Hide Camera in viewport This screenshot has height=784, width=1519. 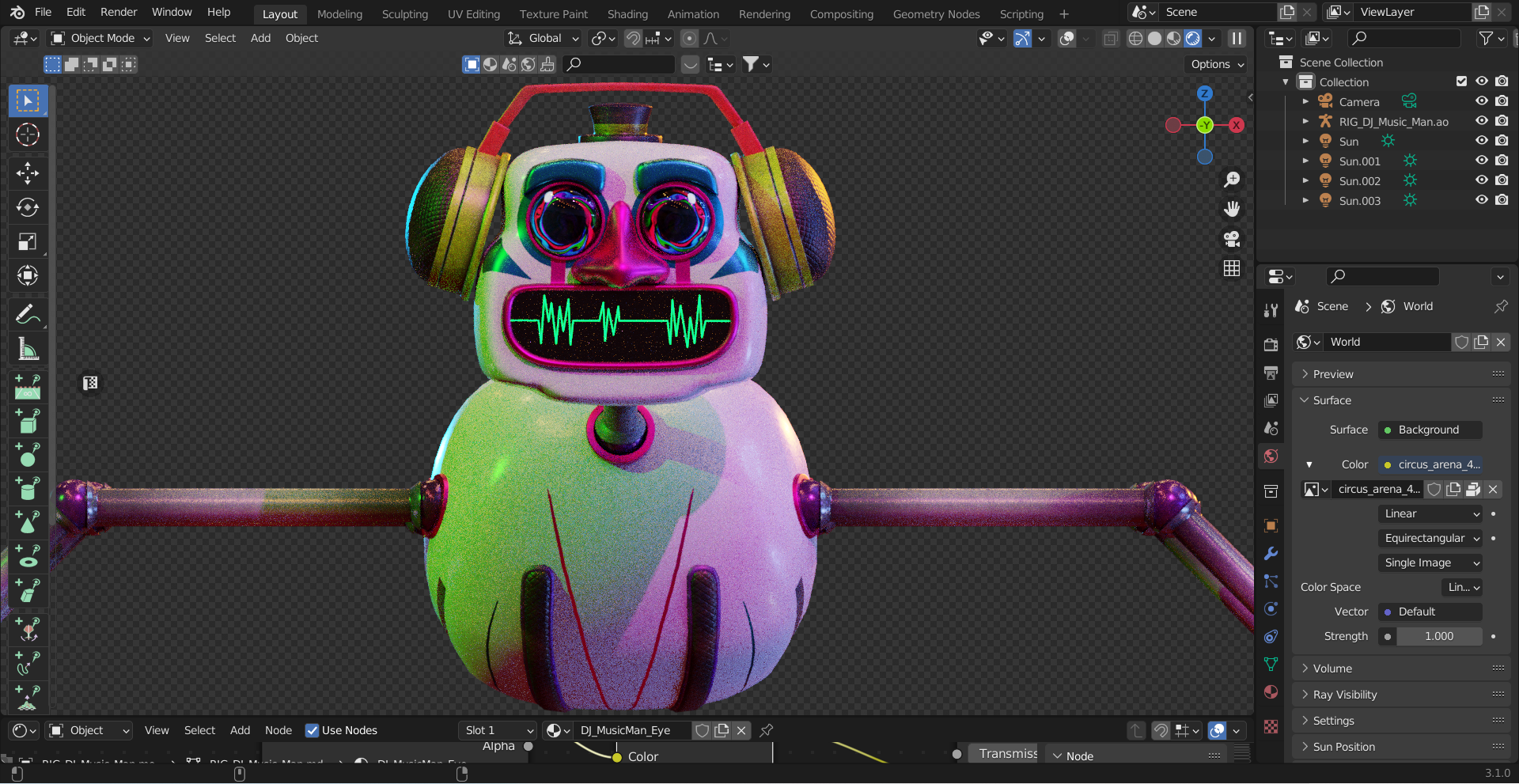click(x=1482, y=101)
